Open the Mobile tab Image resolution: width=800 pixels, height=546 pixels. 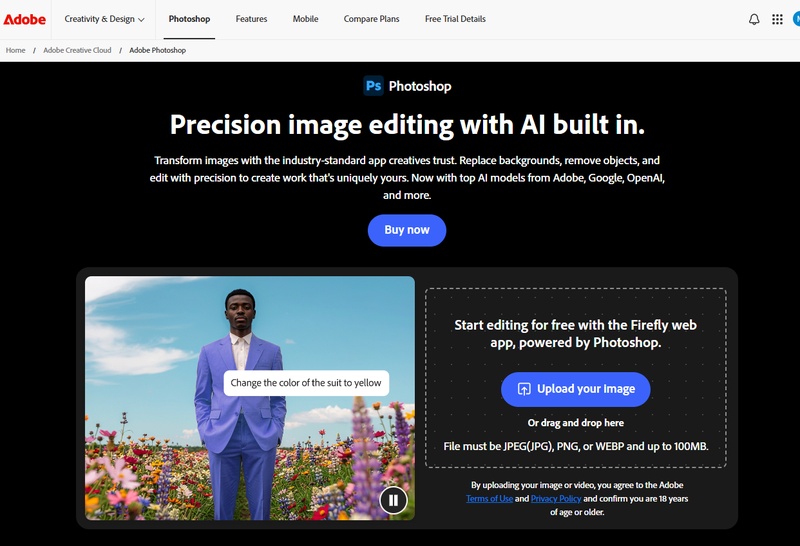tap(305, 19)
